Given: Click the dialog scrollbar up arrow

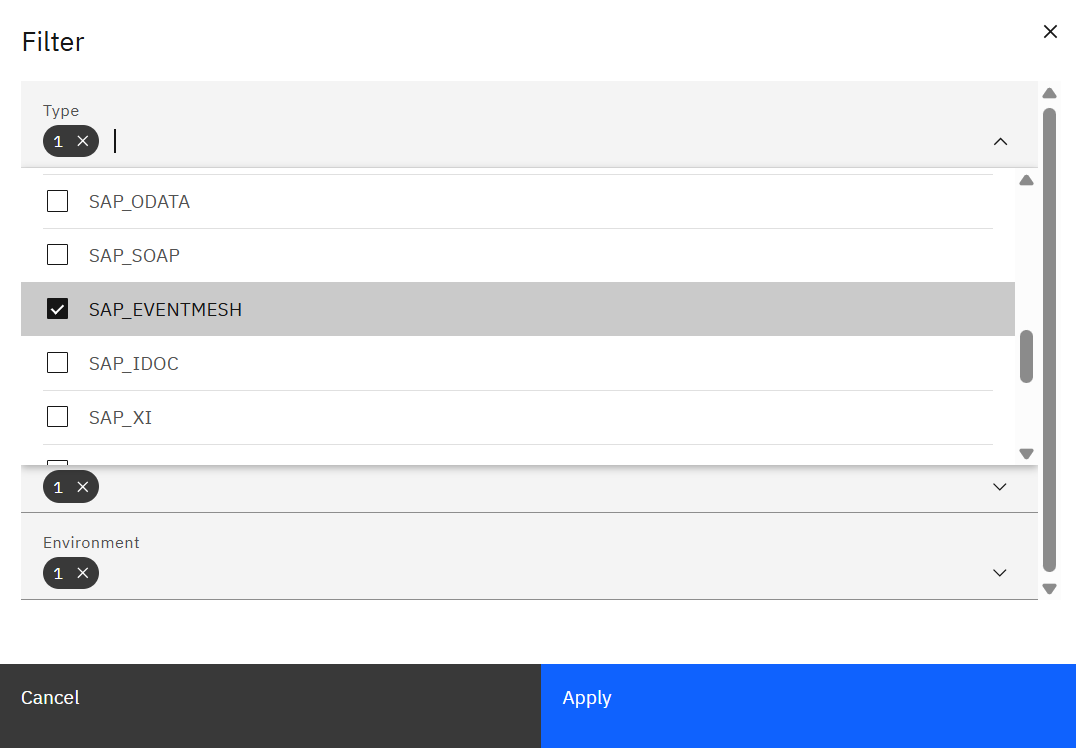Looking at the screenshot, I should pyautogui.click(x=1049, y=93).
